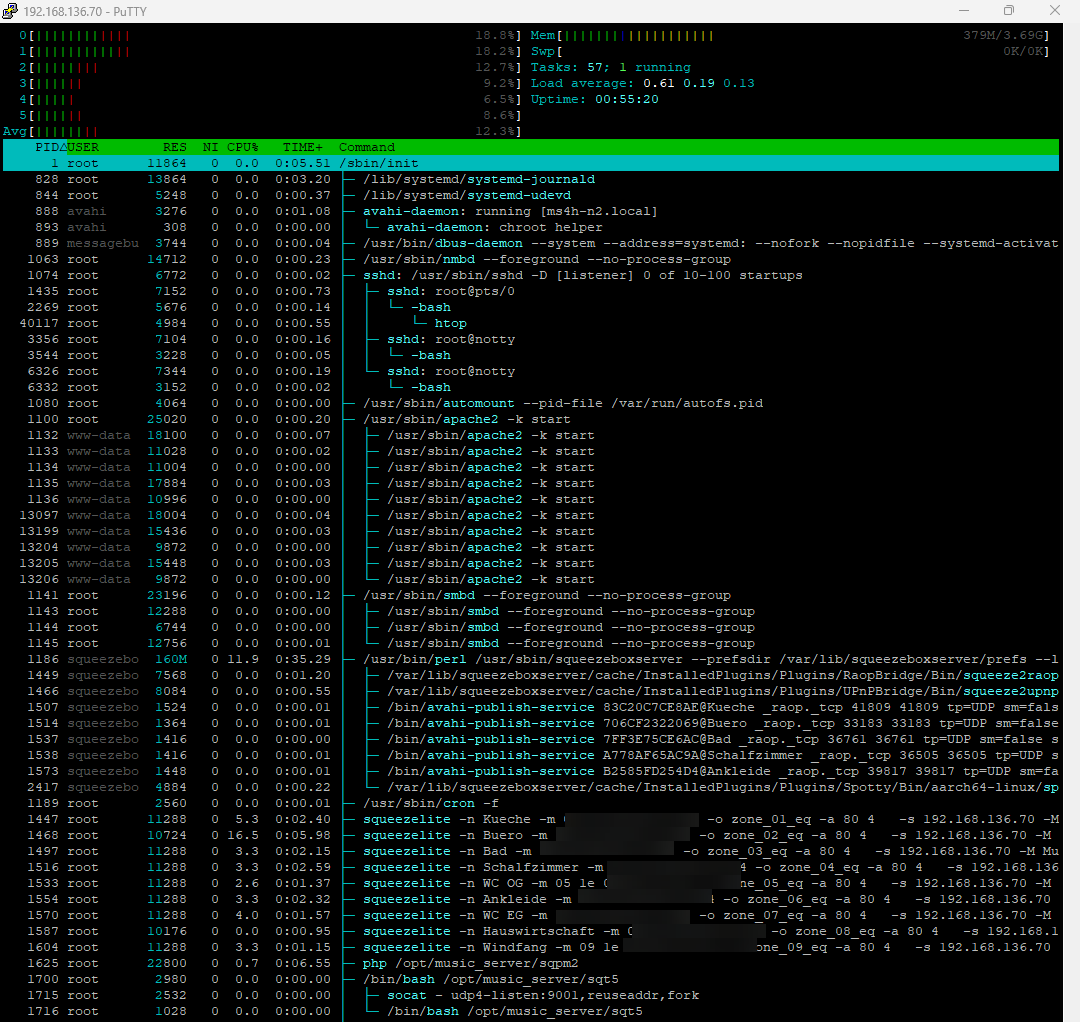Screen dimensions: 1080x1022
Task: Select /bin/bash sqt5 child row PID 1716
Action: (x=530, y=1012)
